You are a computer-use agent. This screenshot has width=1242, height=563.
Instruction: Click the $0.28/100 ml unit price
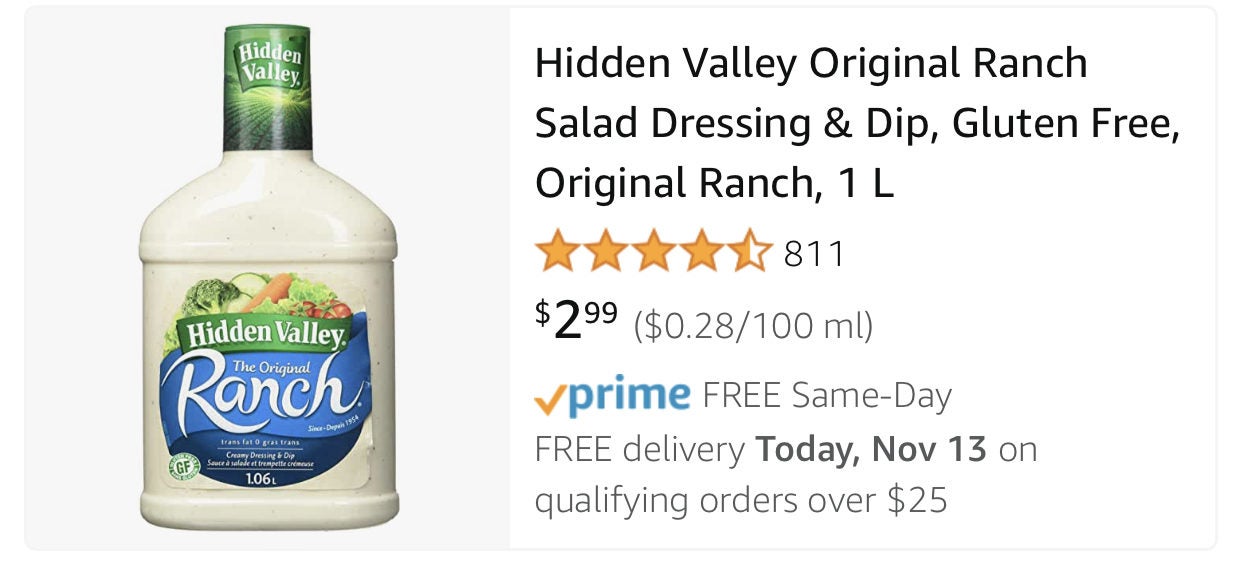pos(753,325)
